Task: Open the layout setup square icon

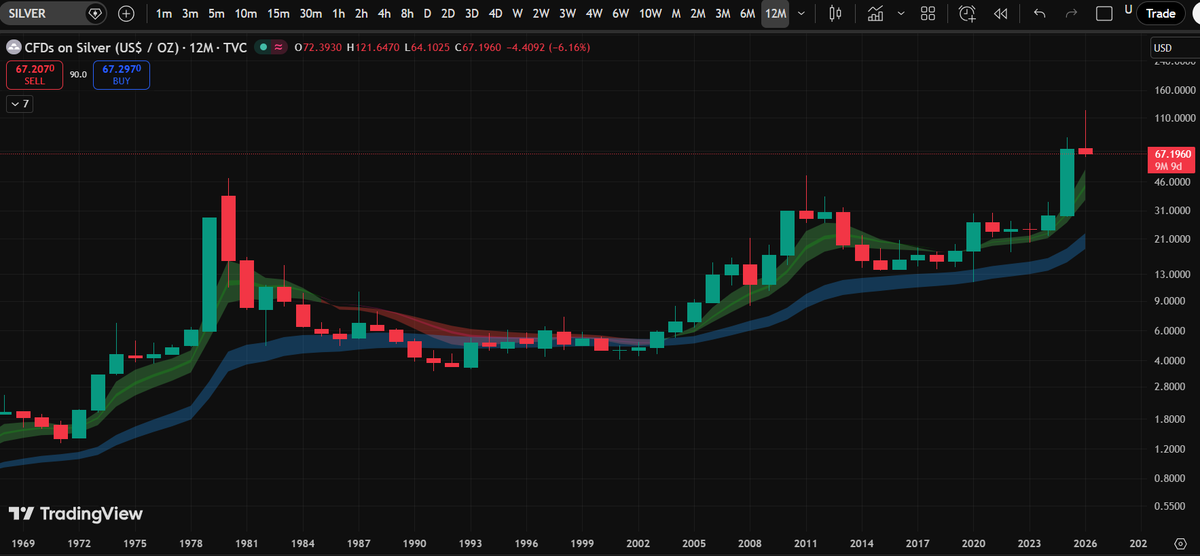Action: pos(1104,14)
